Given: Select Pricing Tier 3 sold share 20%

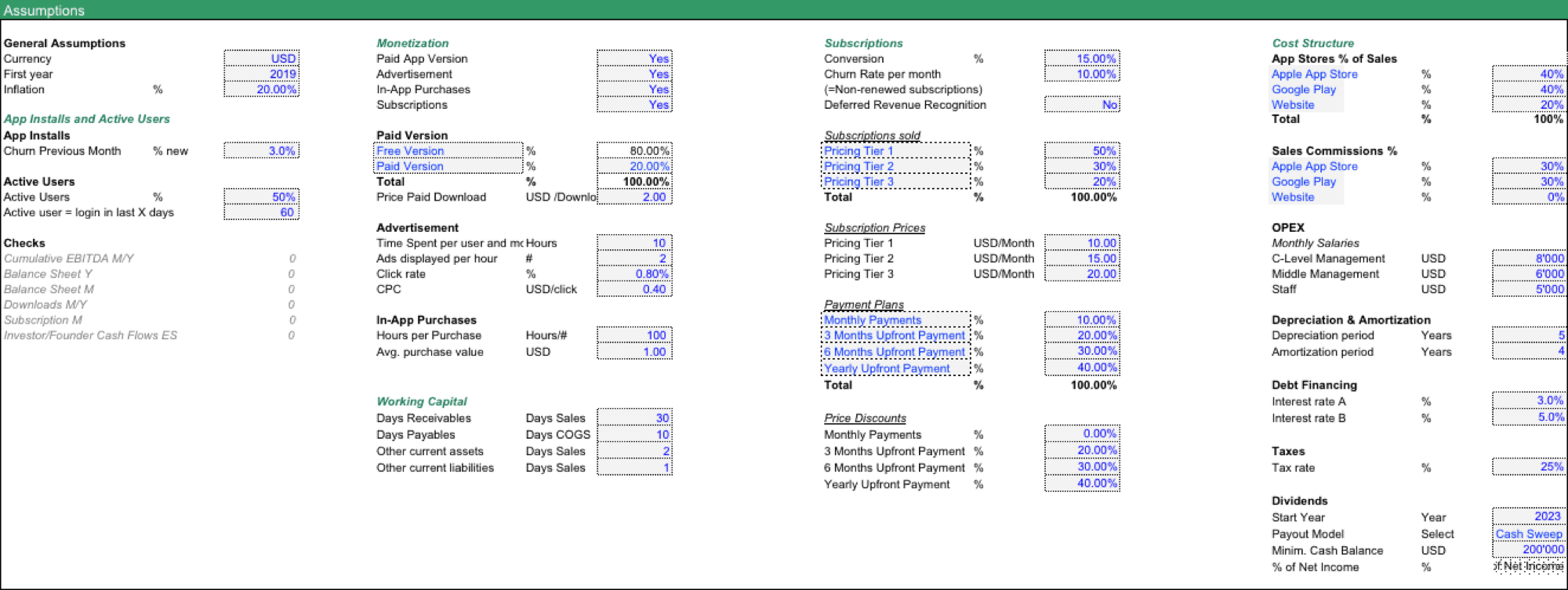Looking at the screenshot, I should click(x=1082, y=182).
